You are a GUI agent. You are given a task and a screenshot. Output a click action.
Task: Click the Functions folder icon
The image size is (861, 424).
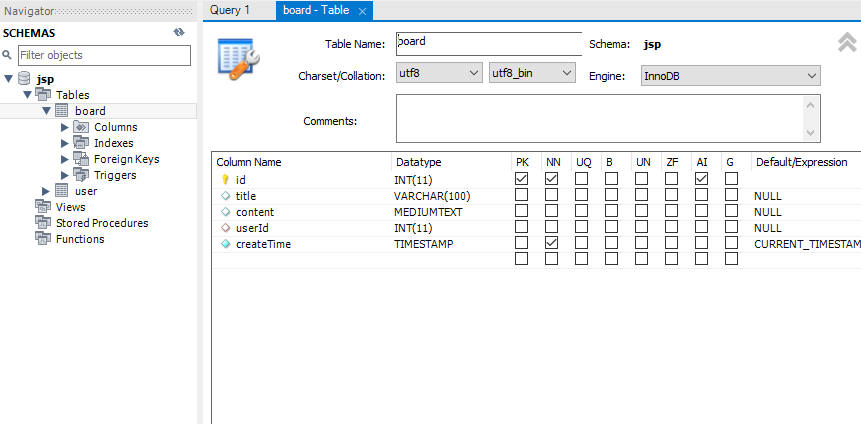(x=43, y=238)
